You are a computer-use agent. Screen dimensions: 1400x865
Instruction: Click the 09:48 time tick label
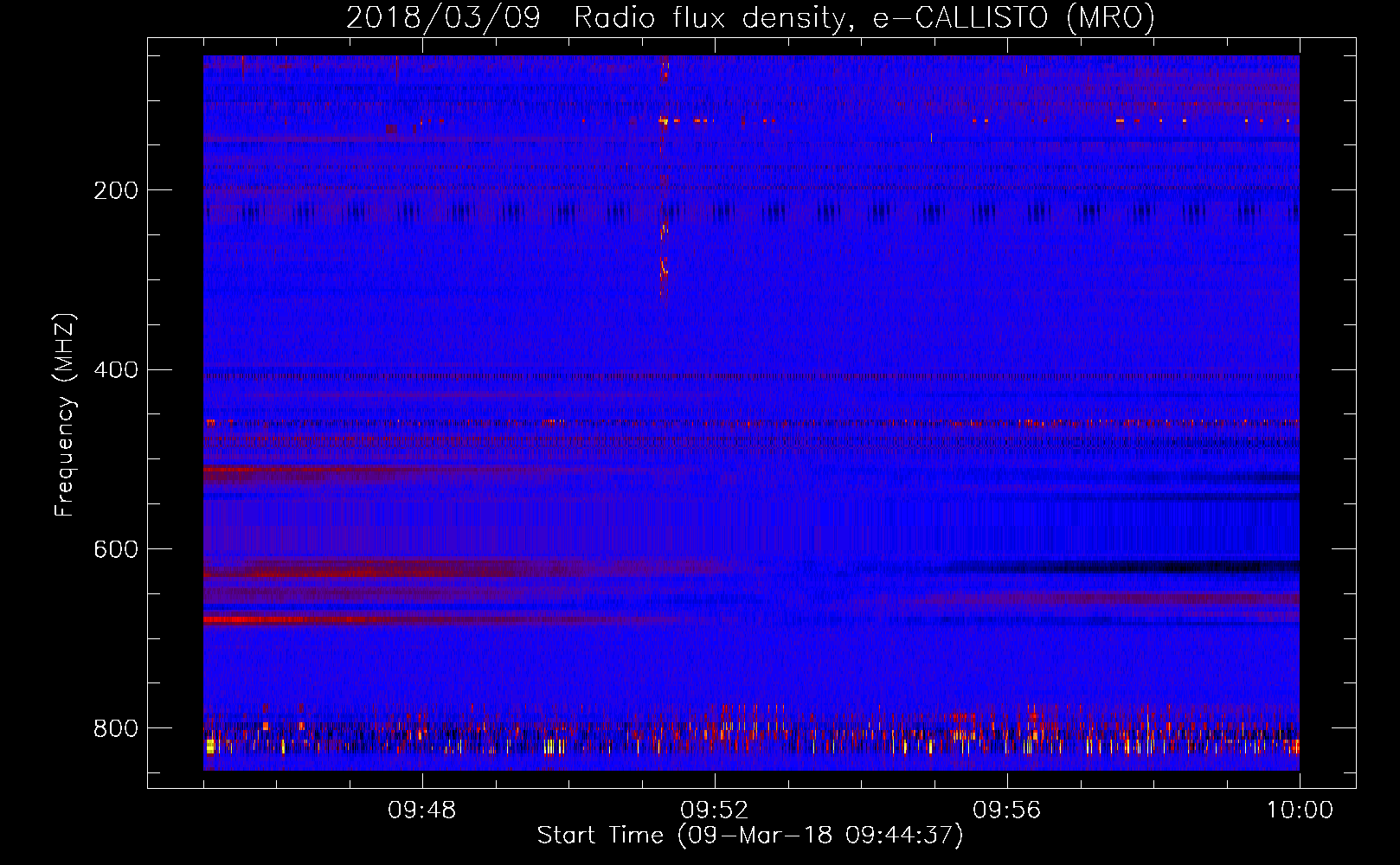422,811
